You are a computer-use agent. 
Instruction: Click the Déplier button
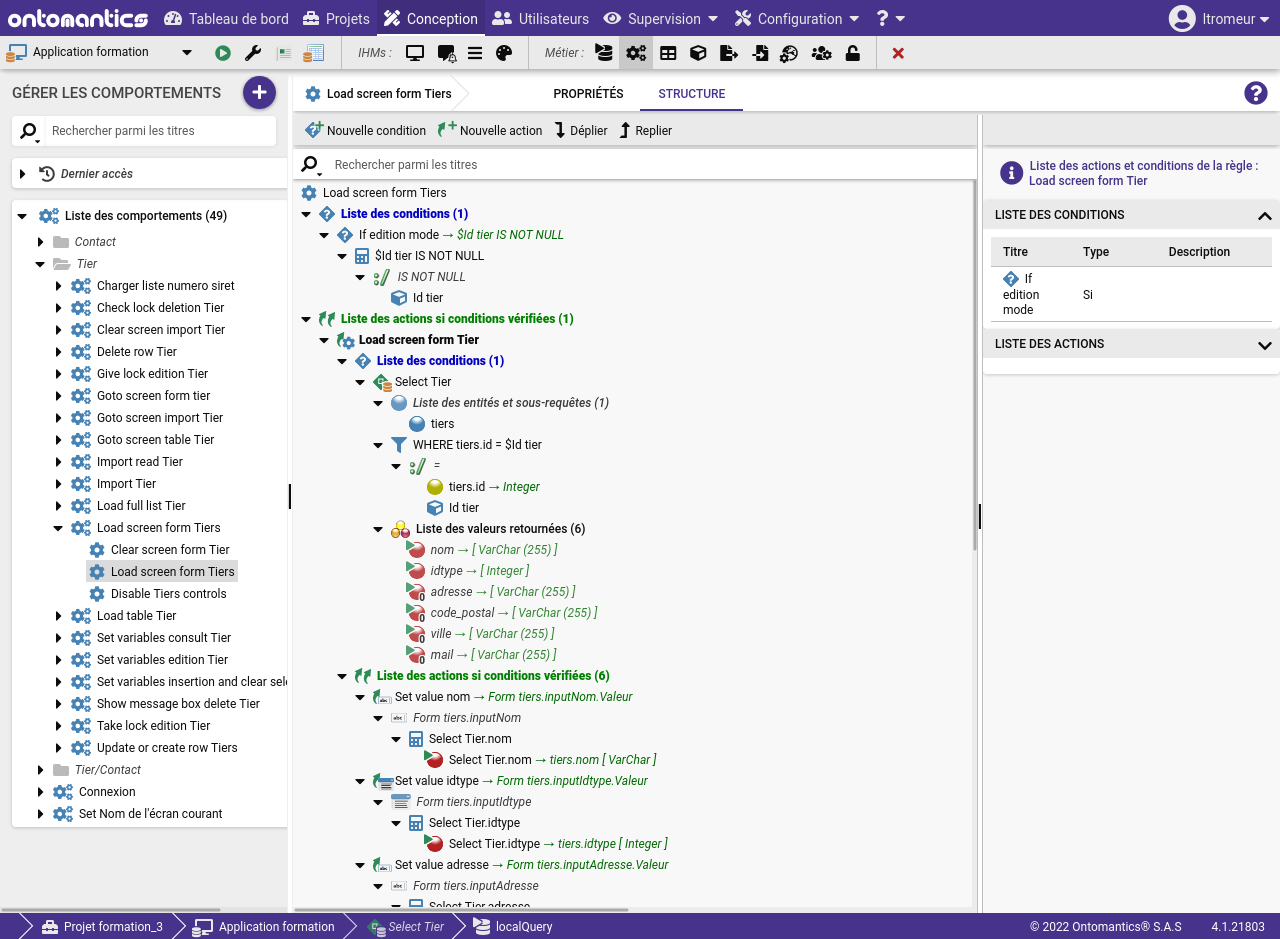[581, 130]
